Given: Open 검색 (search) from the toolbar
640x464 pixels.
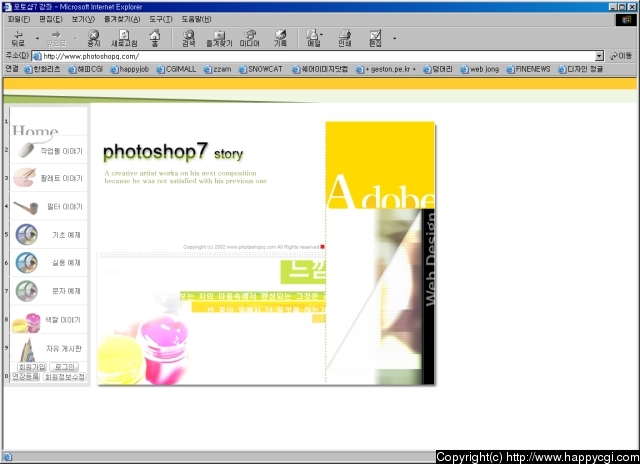Looking at the screenshot, I should [x=188, y=38].
